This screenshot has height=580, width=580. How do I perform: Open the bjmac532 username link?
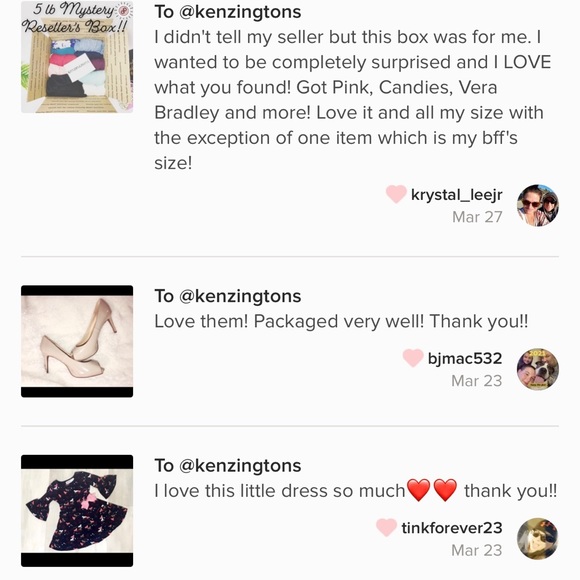[465, 358]
